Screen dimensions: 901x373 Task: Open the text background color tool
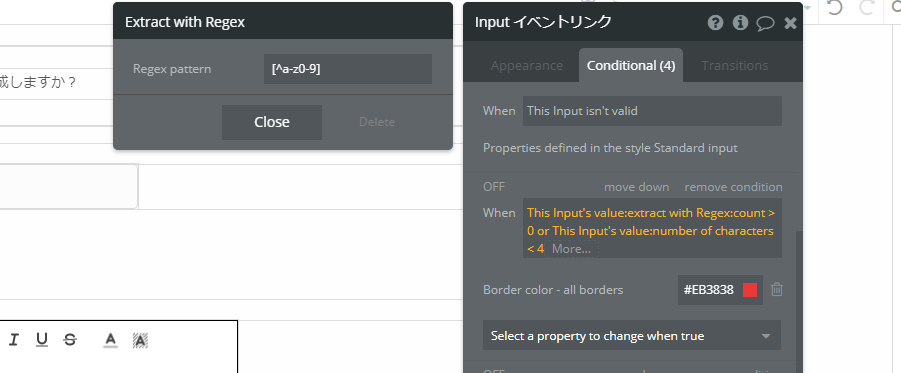click(140, 341)
